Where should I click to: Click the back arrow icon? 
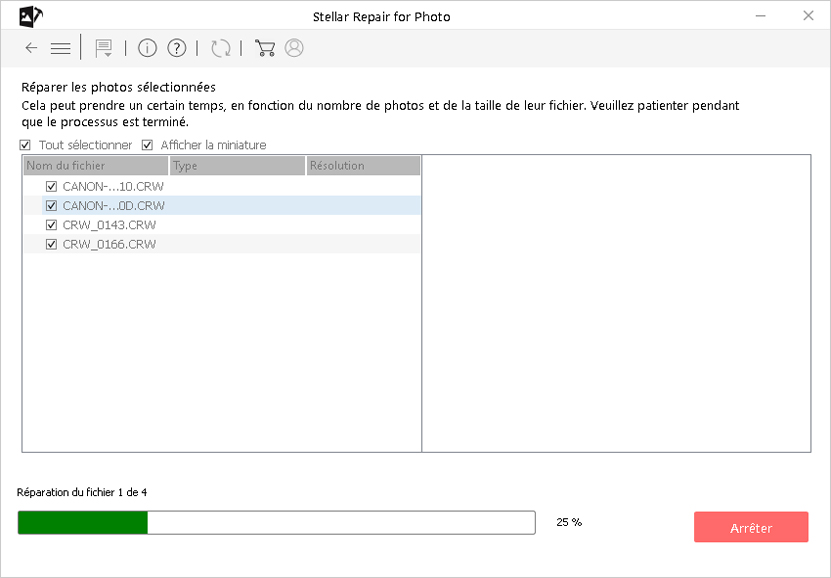[x=31, y=48]
